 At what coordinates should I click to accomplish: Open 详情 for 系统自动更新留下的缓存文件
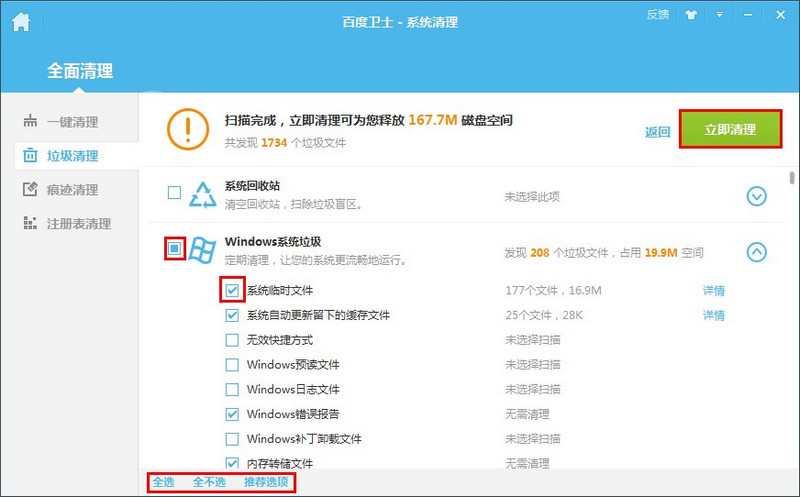coord(713,315)
